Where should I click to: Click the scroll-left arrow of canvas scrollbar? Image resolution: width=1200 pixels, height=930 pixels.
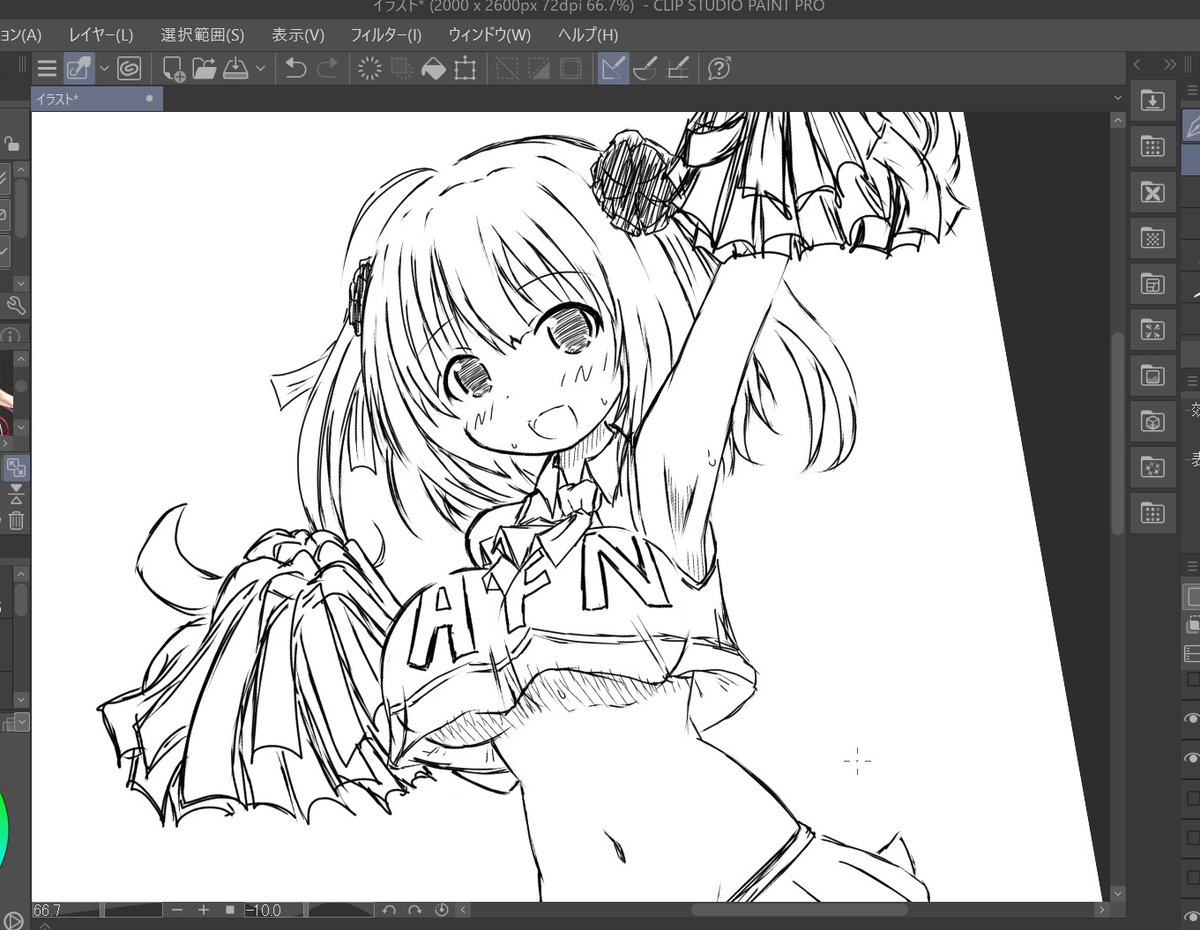tap(463, 910)
